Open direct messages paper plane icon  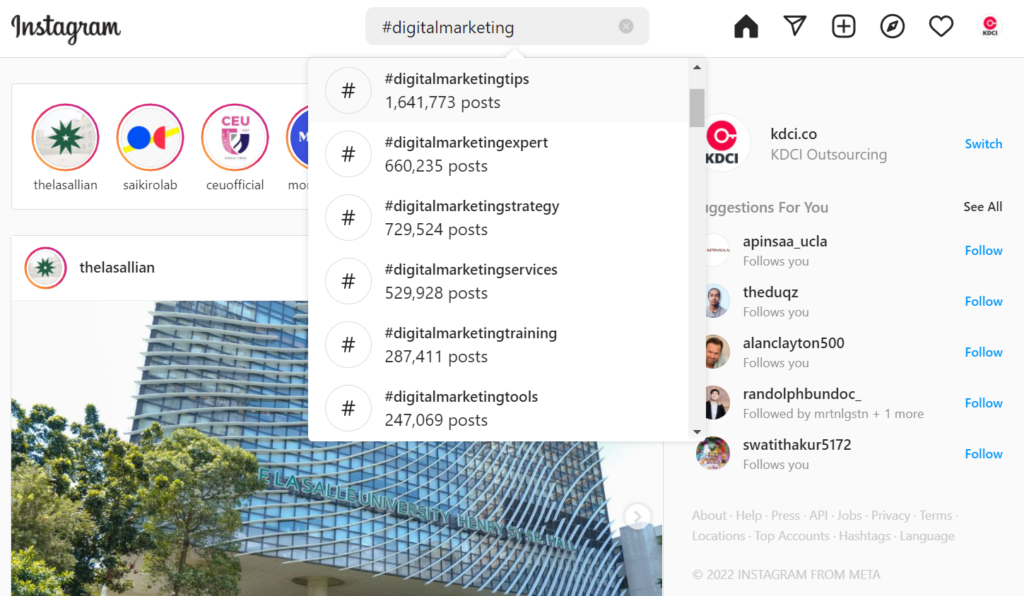click(x=795, y=26)
